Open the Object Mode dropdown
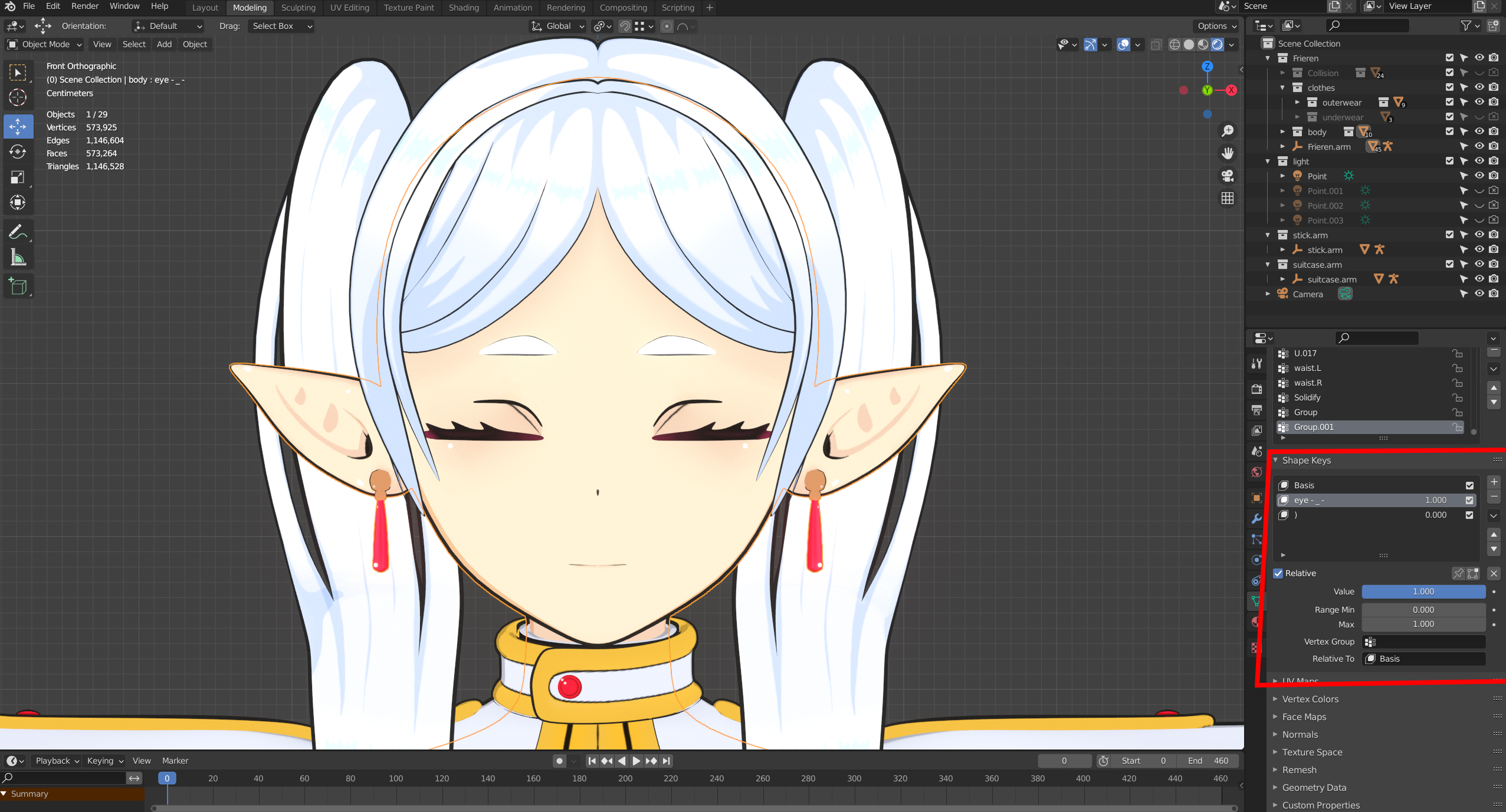The image size is (1506, 812). 44,44
